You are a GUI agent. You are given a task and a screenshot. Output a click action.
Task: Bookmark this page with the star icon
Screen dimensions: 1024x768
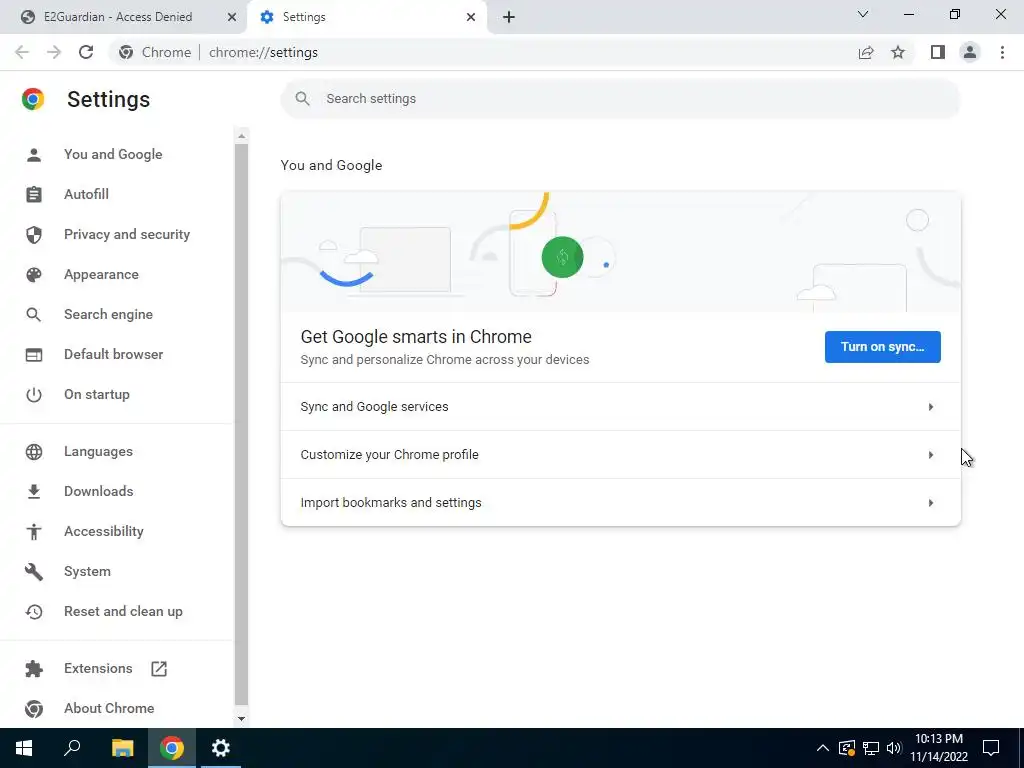pyautogui.click(x=898, y=52)
